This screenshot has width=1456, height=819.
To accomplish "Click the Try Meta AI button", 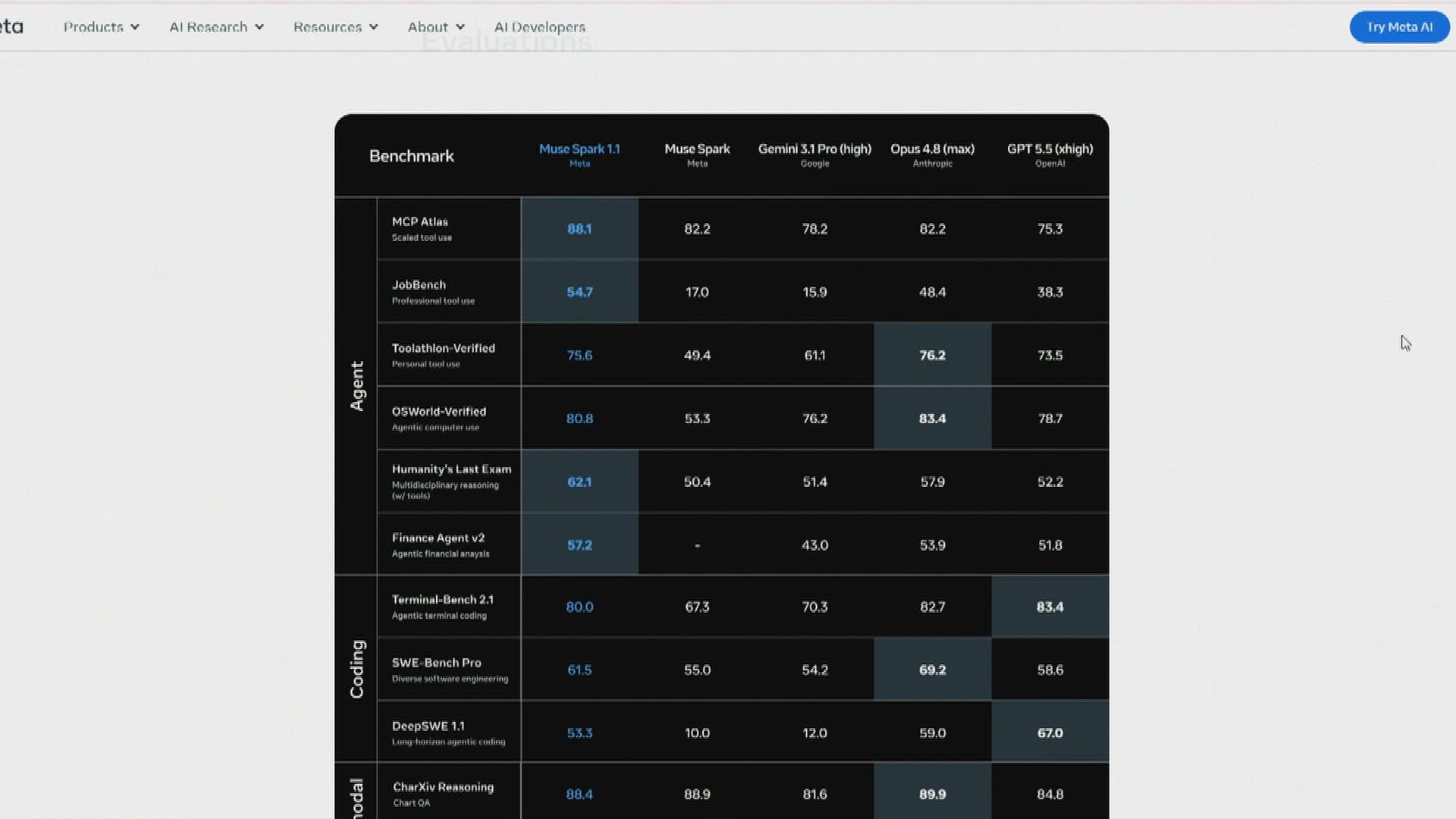I will pos(1399,27).
